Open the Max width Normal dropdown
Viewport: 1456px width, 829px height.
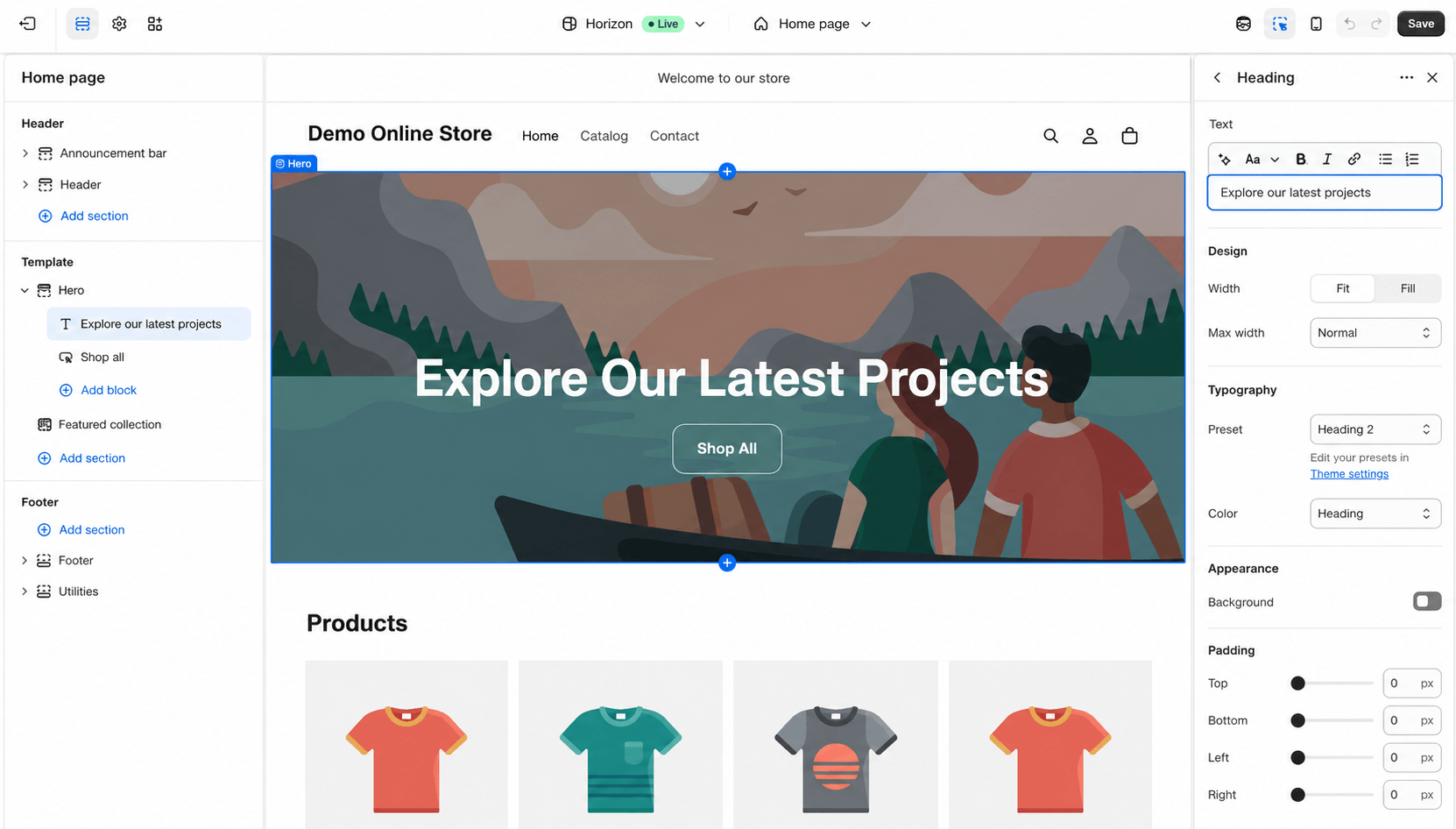pos(1375,333)
